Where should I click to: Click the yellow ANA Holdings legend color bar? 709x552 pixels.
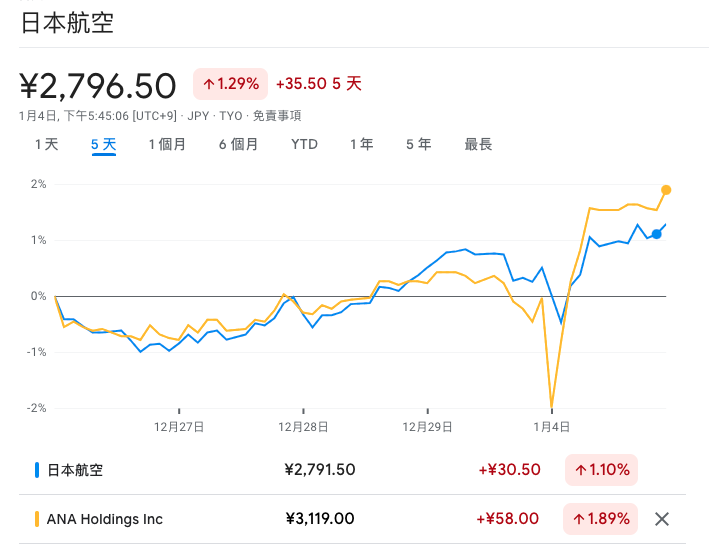pyautogui.click(x=37, y=519)
